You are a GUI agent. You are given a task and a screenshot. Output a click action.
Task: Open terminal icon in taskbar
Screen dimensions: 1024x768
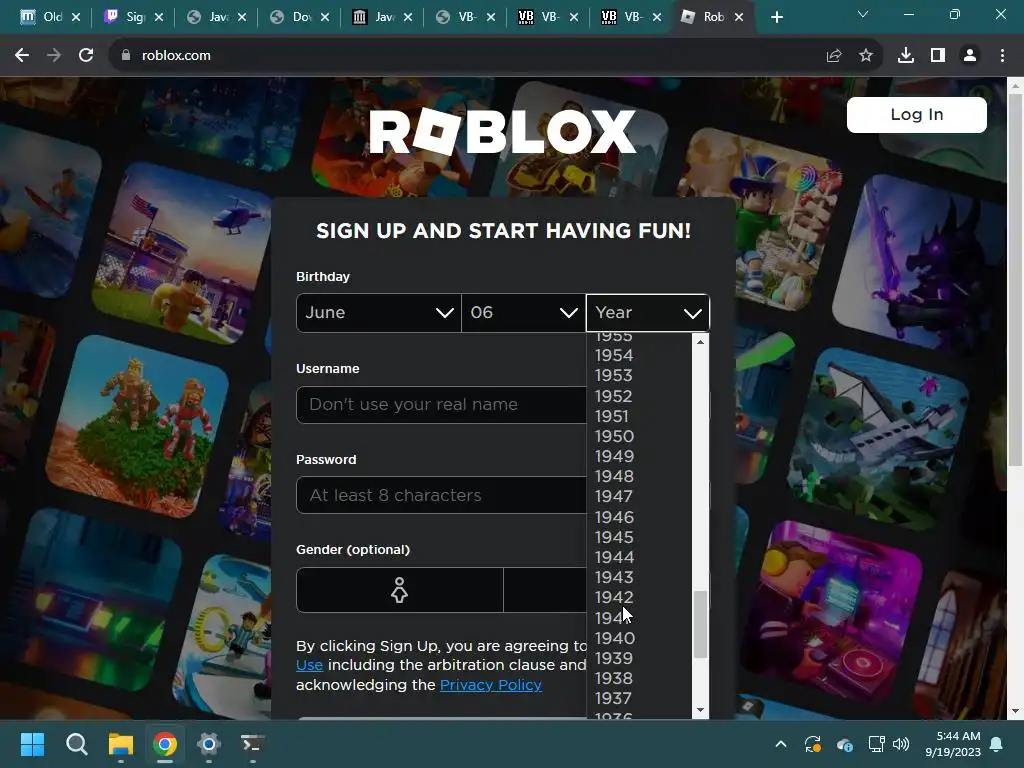pyautogui.click(x=252, y=744)
